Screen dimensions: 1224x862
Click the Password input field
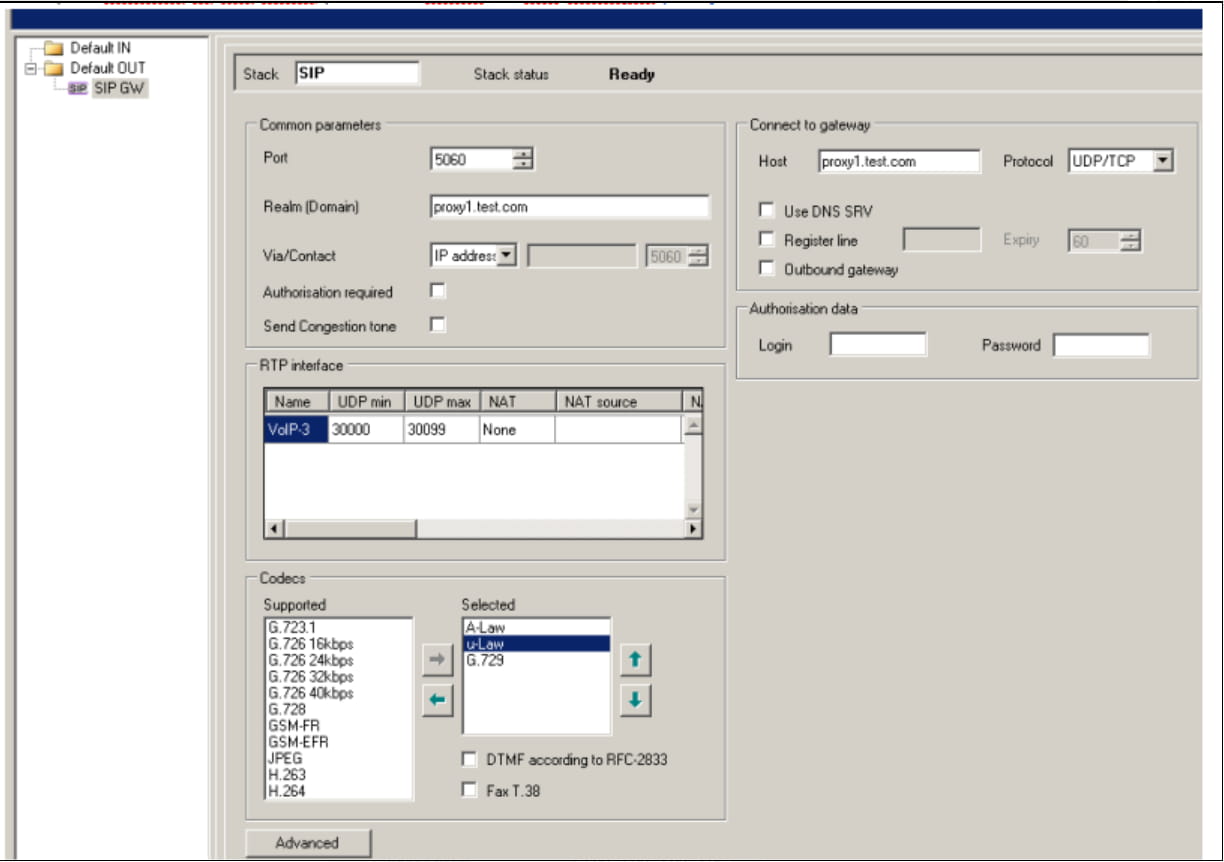click(1101, 345)
